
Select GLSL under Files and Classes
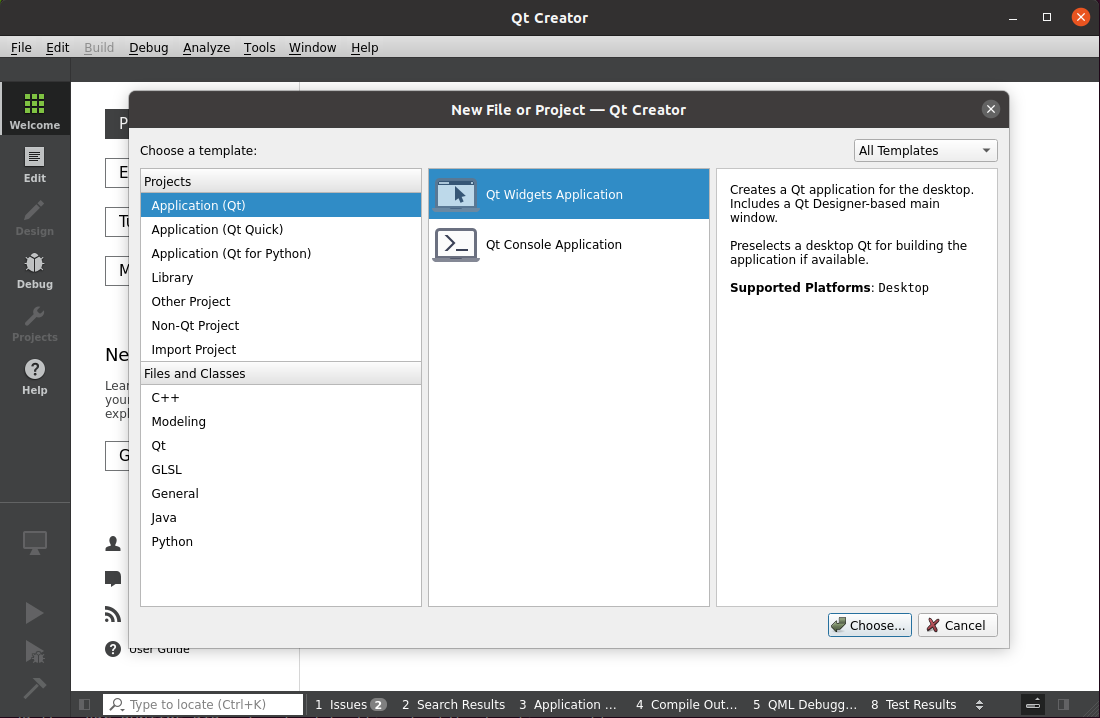[281, 469]
